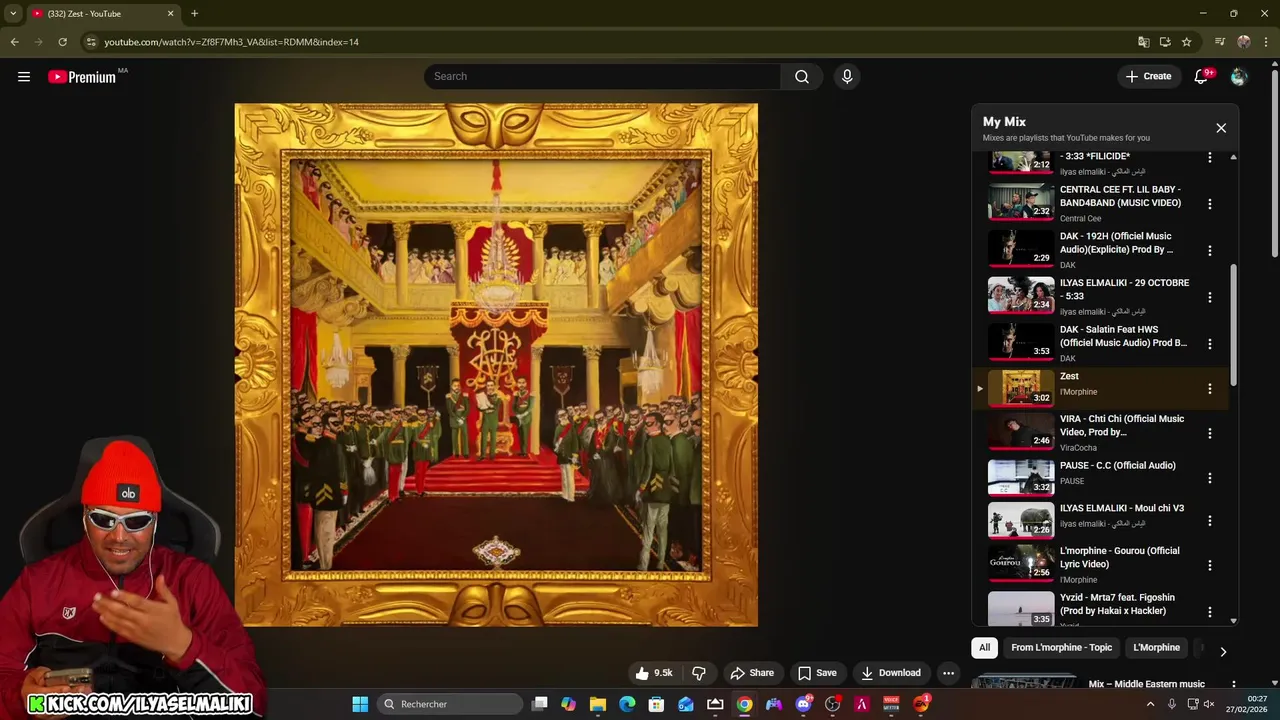Focus the YouTube Search field
The width and height of the screenshot is (1280, 720).
click(x=603, y=77)
